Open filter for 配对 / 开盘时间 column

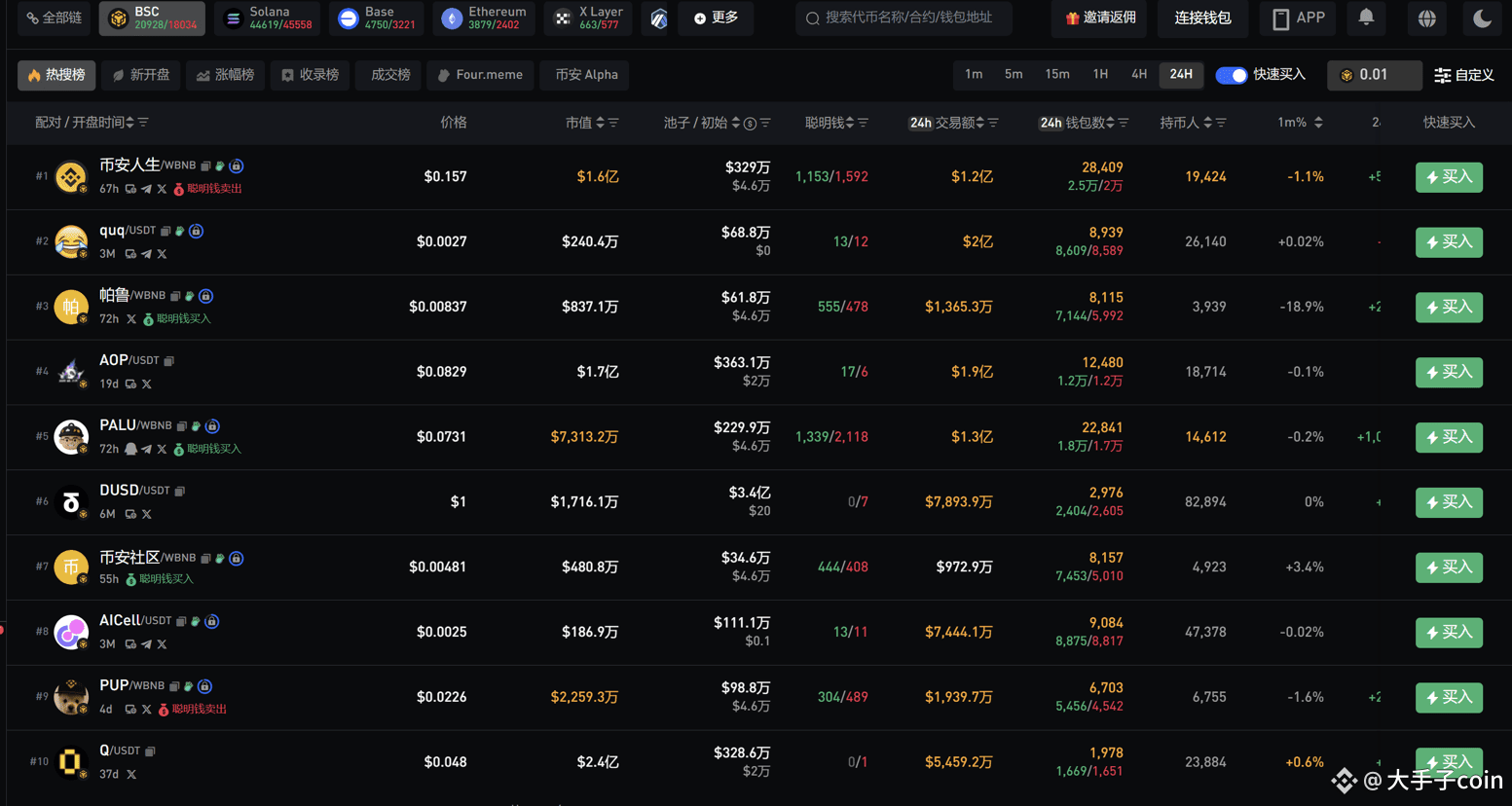tap(143, 123)
